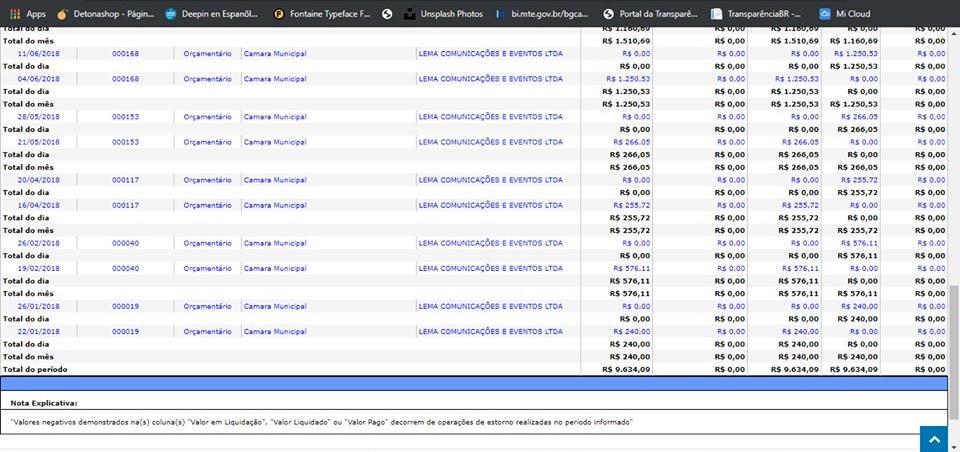
Task: Click LEMA COMUNICAÇÕES link in 22/01/2018 row
Action: pos(490,331)
